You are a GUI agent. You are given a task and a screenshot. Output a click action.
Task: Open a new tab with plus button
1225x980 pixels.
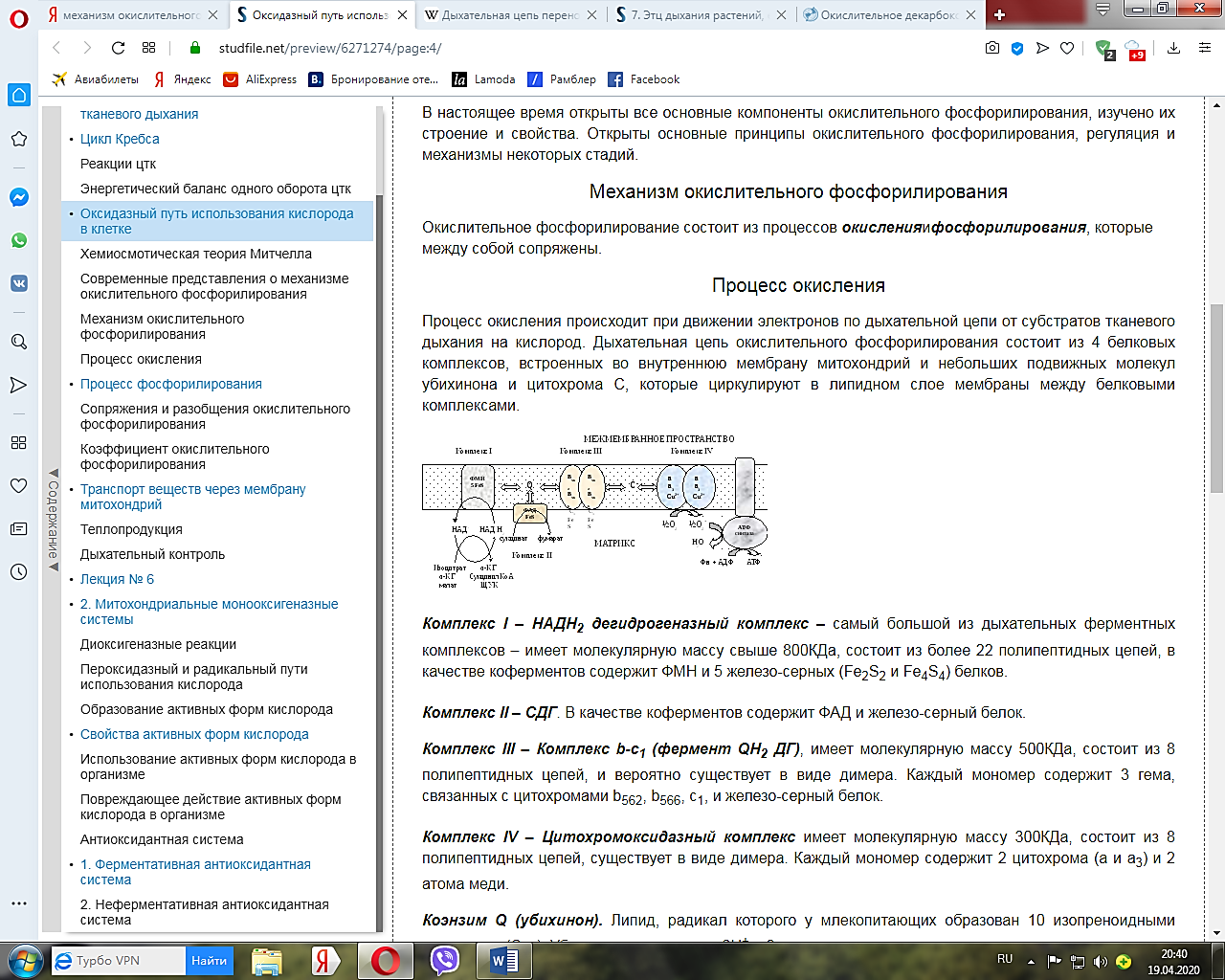1000,14
